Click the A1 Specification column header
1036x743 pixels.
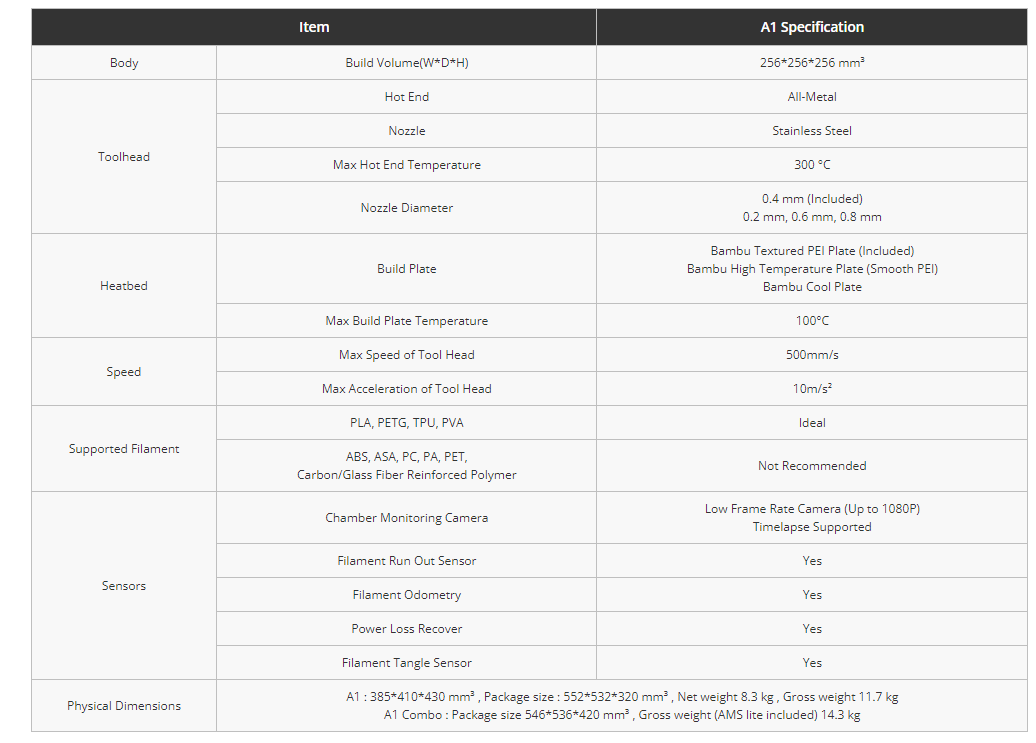tap(811, 27)
